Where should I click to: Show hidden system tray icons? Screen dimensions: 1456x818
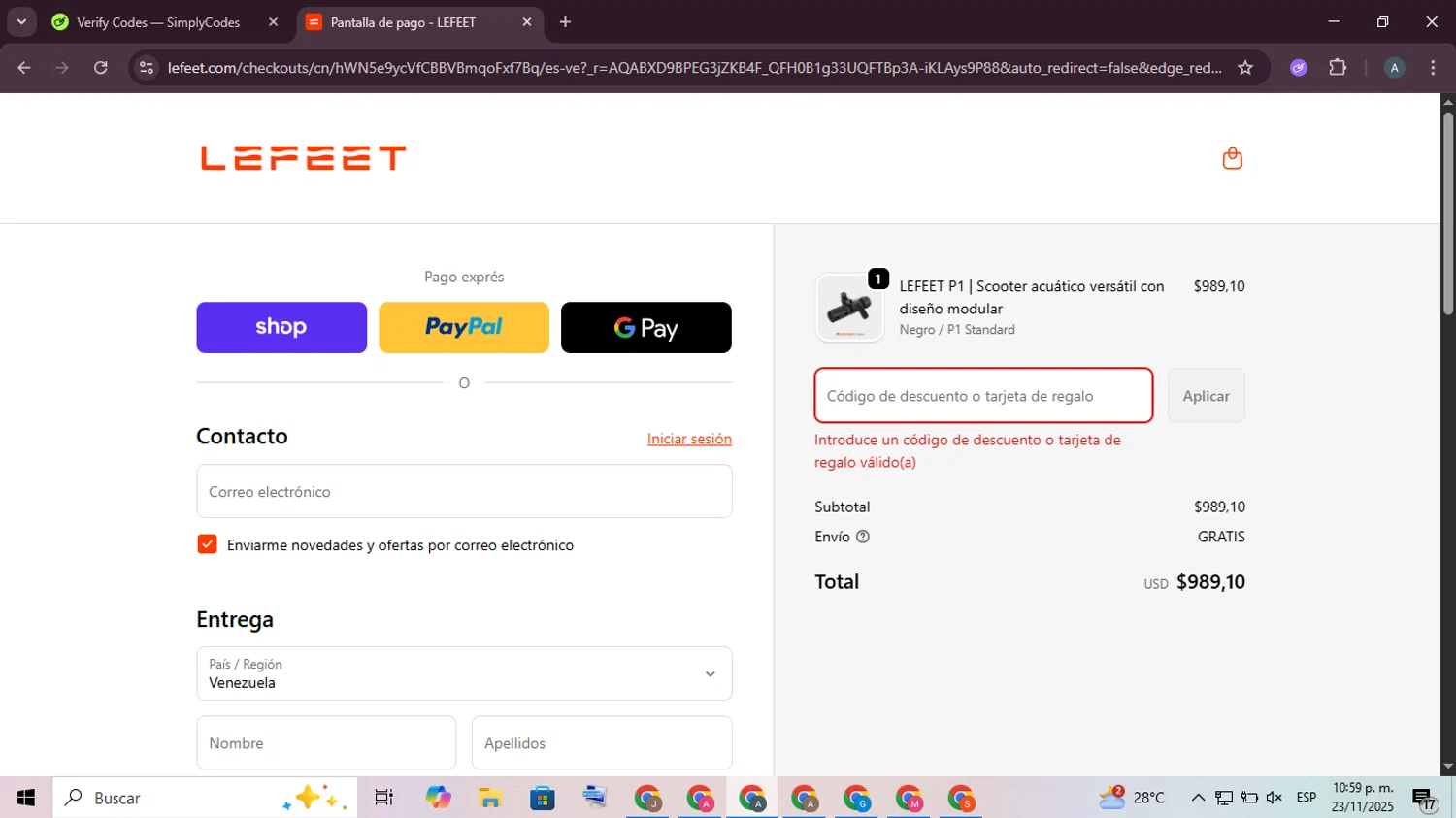(1198, 798)
